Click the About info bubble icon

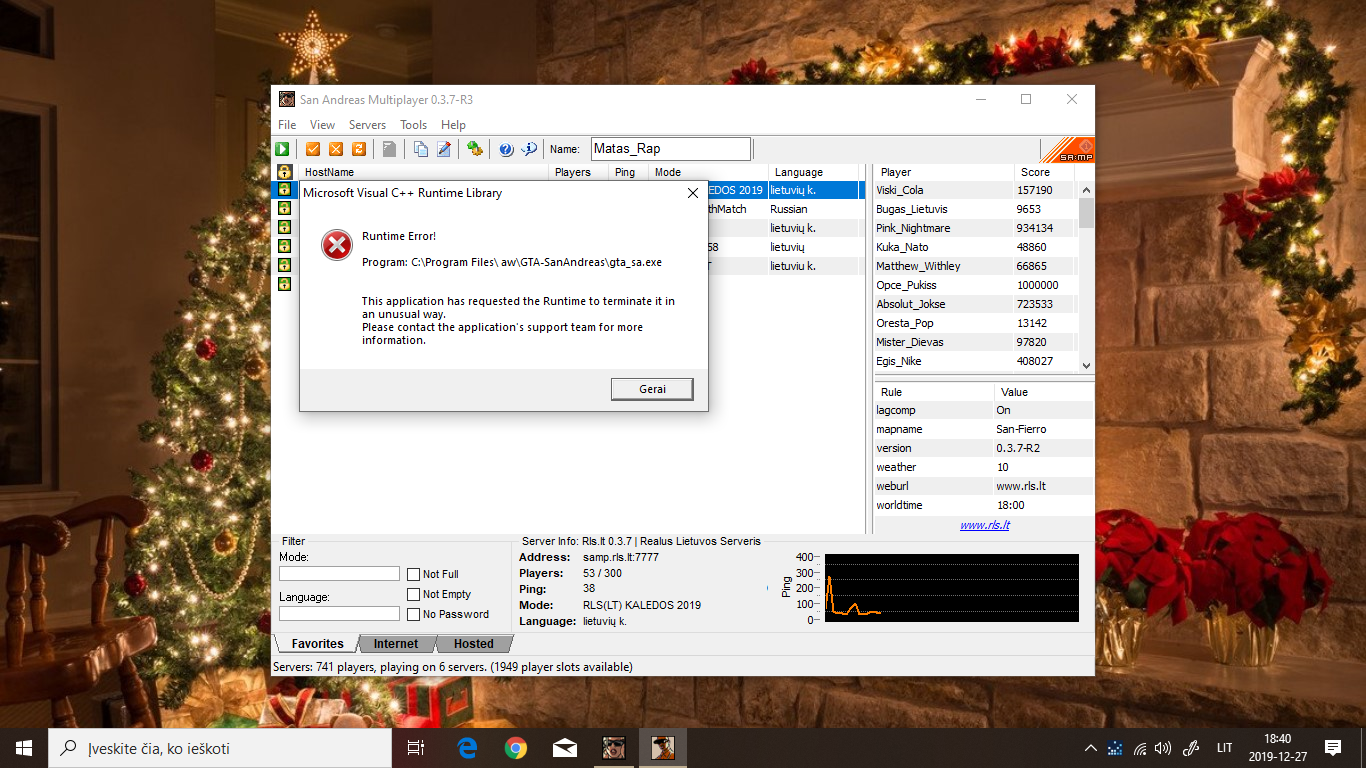click(x=530, y=149)
